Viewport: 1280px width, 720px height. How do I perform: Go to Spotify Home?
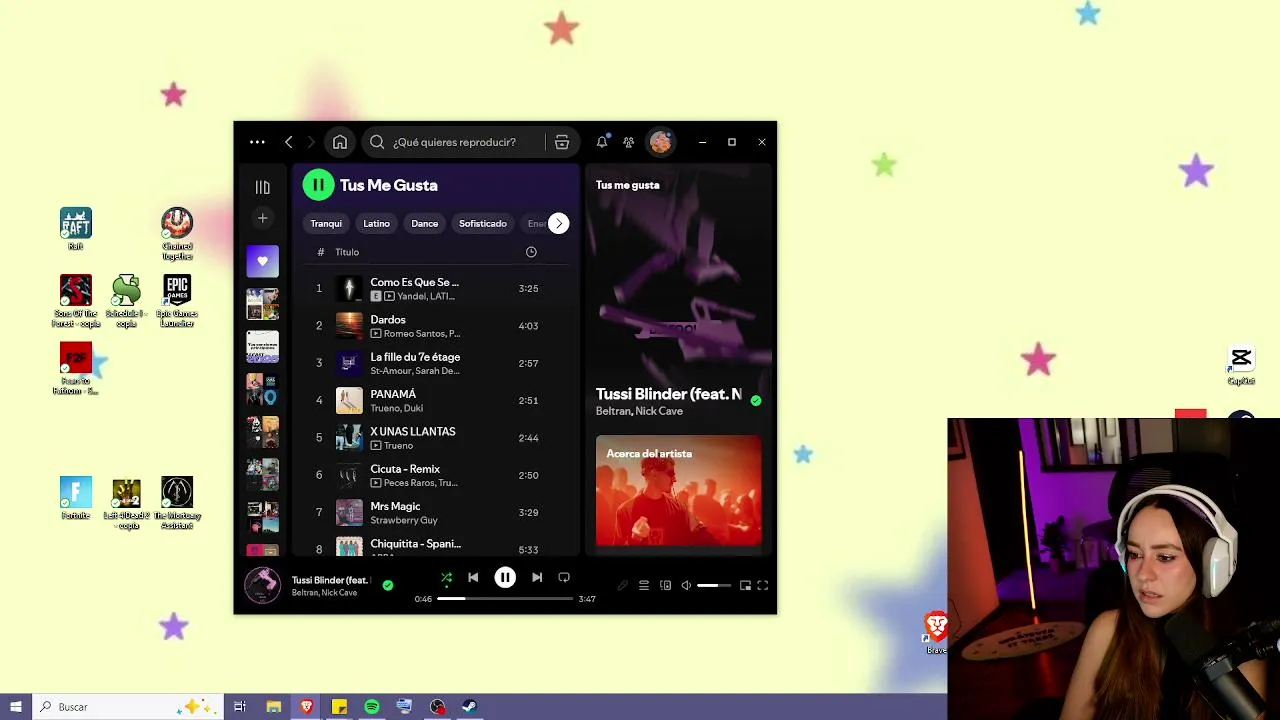[x=340, y=142]
